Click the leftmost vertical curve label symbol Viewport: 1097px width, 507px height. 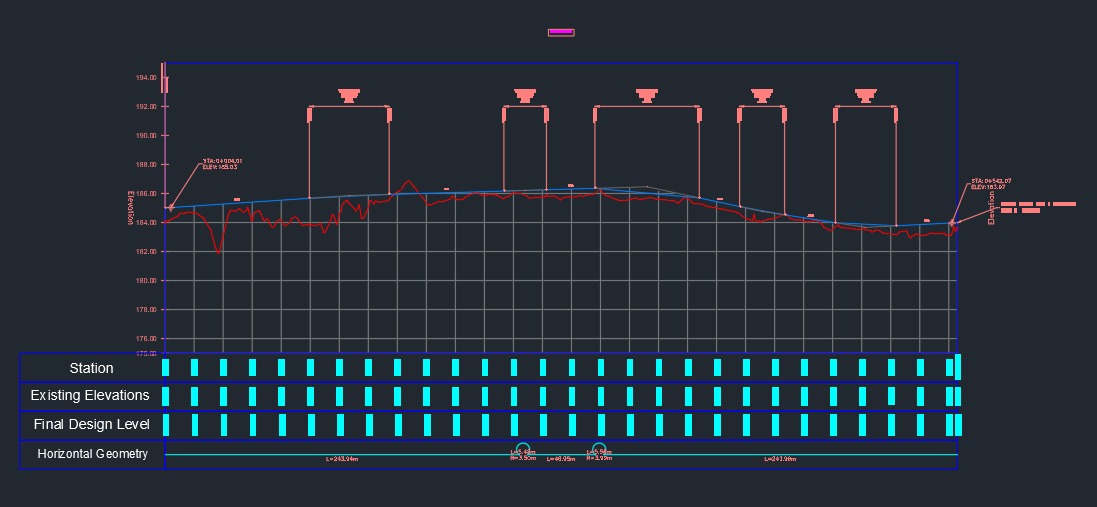[x=348, y=96]
